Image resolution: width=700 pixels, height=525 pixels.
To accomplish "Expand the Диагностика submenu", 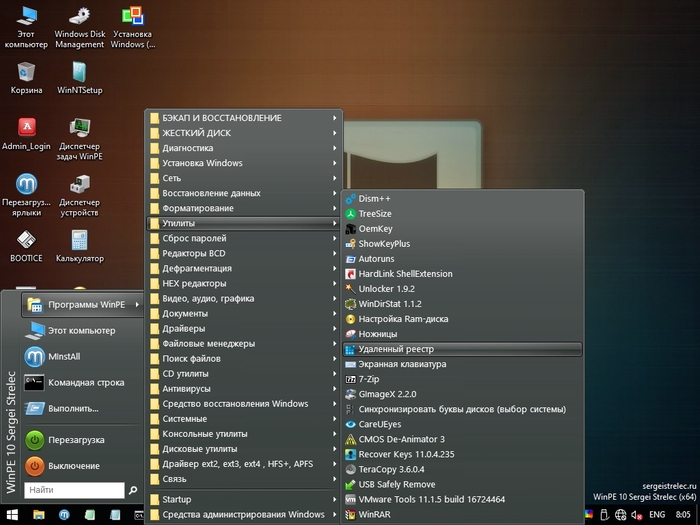I will click(x=244, y=148).
